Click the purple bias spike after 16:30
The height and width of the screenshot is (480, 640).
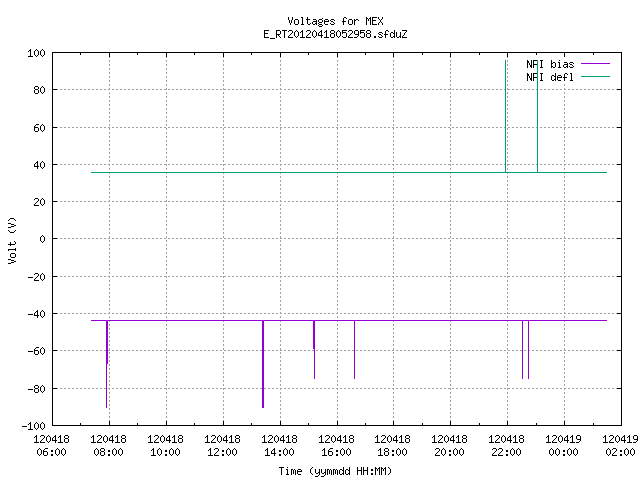click(354, 350)
